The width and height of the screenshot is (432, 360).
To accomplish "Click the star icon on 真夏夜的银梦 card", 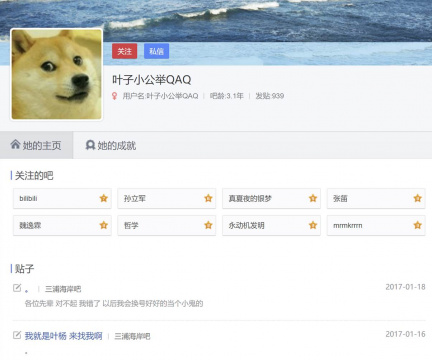I will tap(313, 198).
